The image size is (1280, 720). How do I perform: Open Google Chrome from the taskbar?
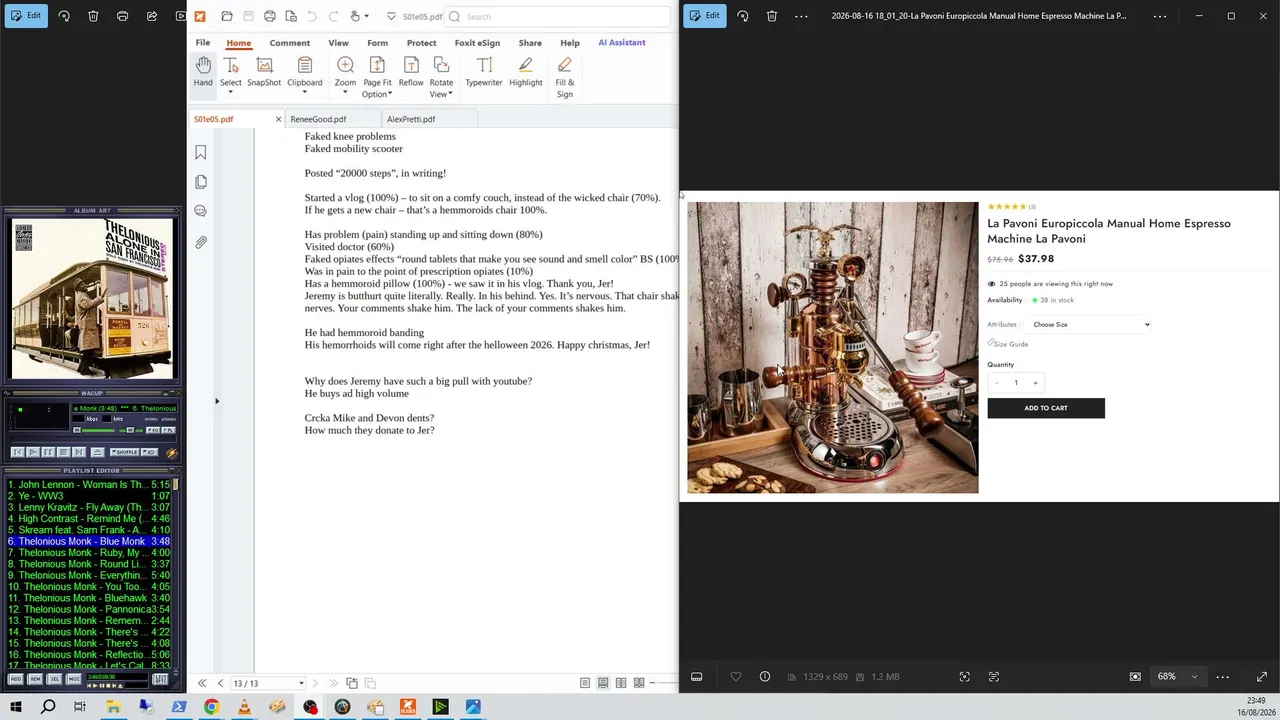pyautogui.click(x=212, y=707)
